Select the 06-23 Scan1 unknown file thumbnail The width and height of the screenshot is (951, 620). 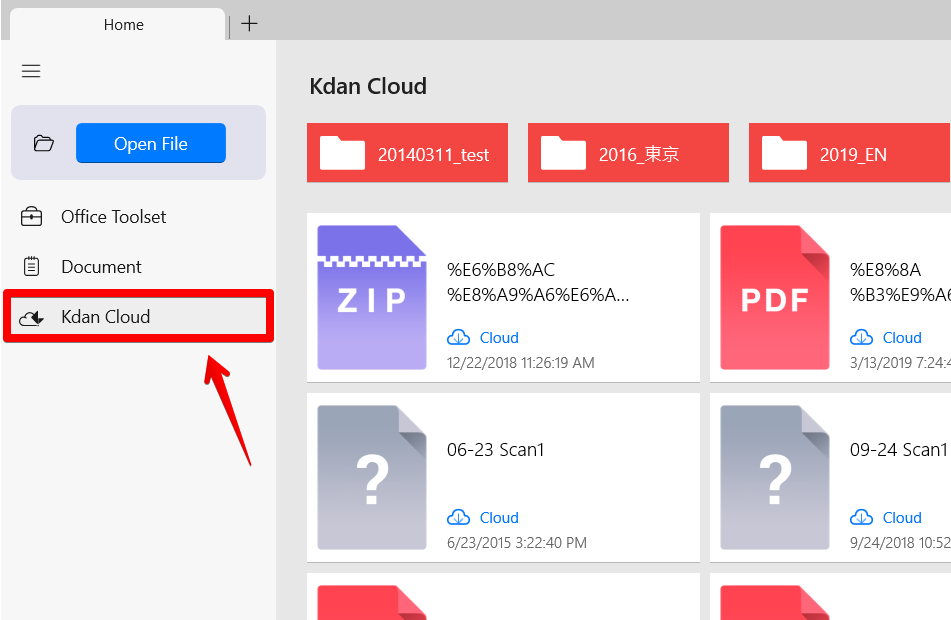(372, 477)
